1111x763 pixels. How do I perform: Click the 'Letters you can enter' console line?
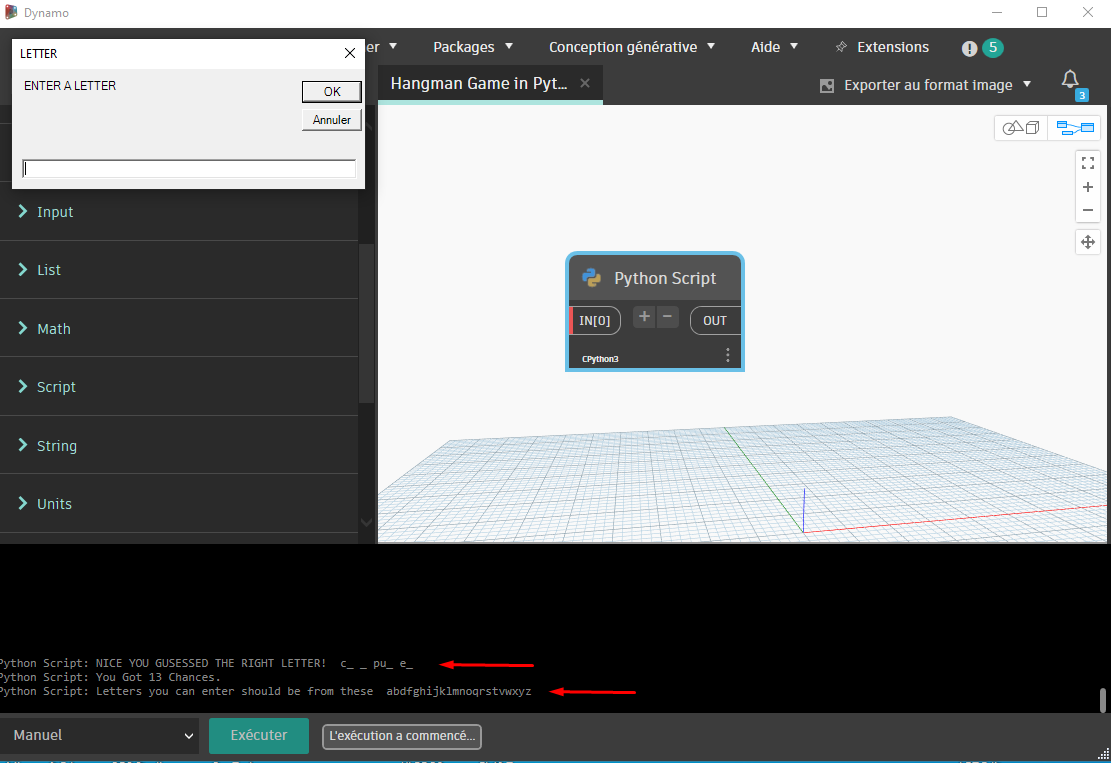[x=266, y=691]
